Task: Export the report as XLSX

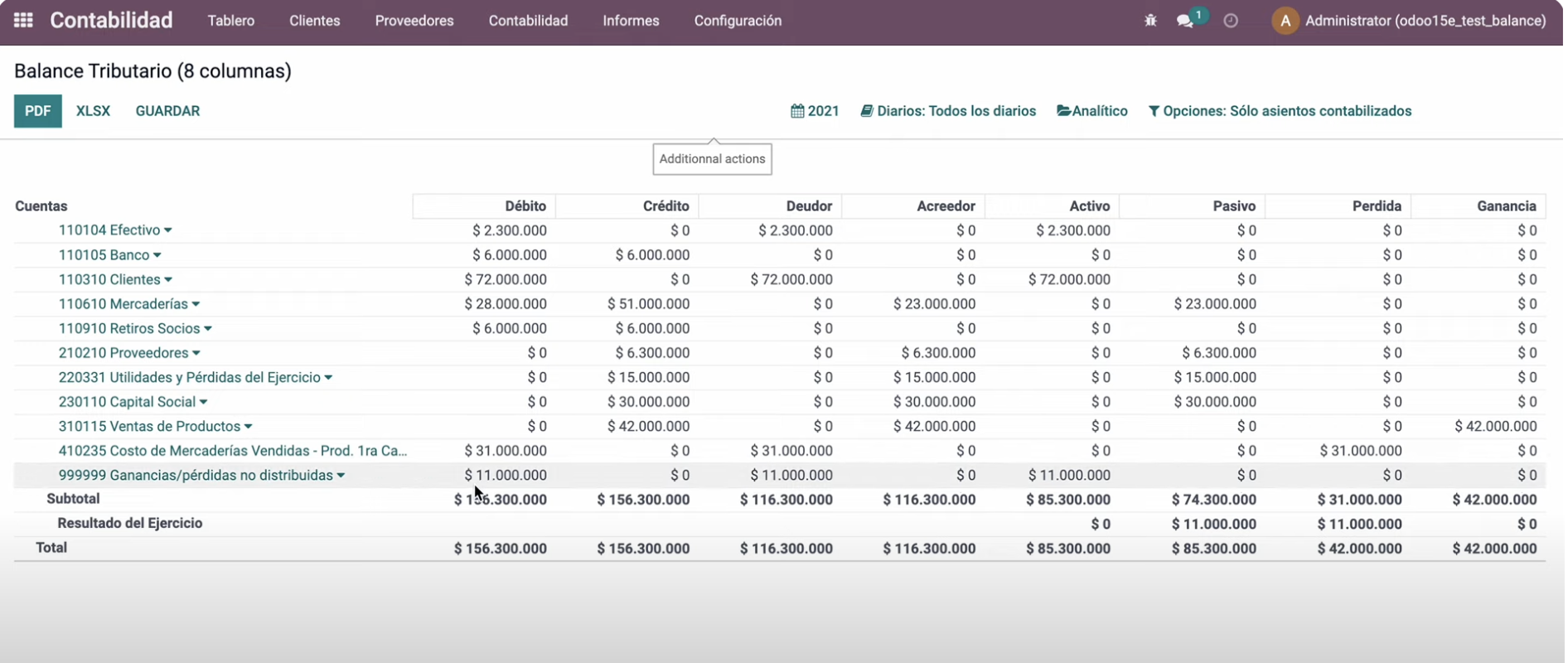Action: 93,111
